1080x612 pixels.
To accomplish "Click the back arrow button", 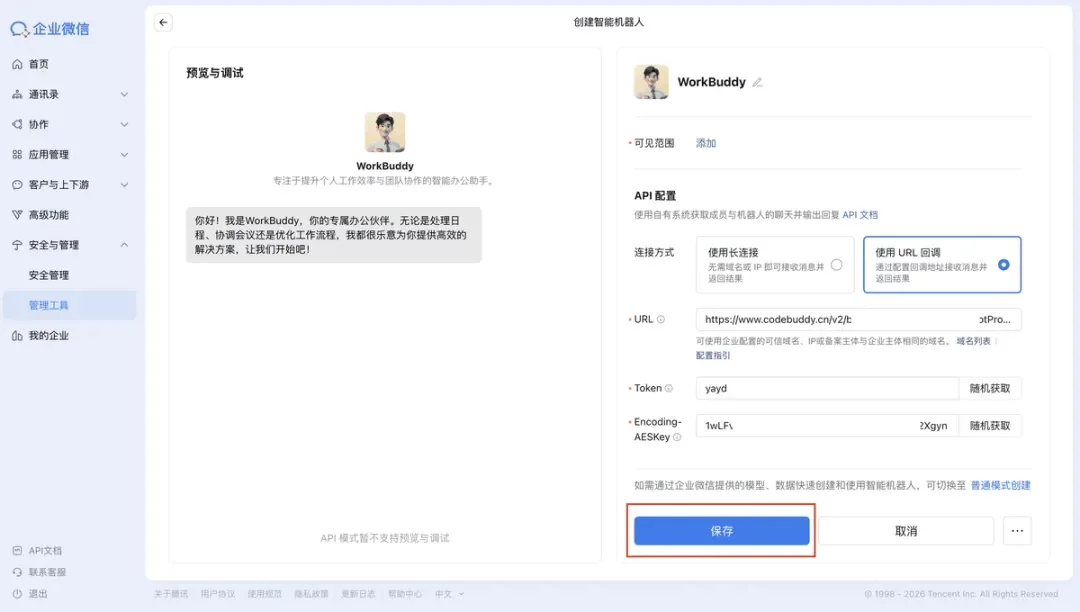I will point(163,22).
